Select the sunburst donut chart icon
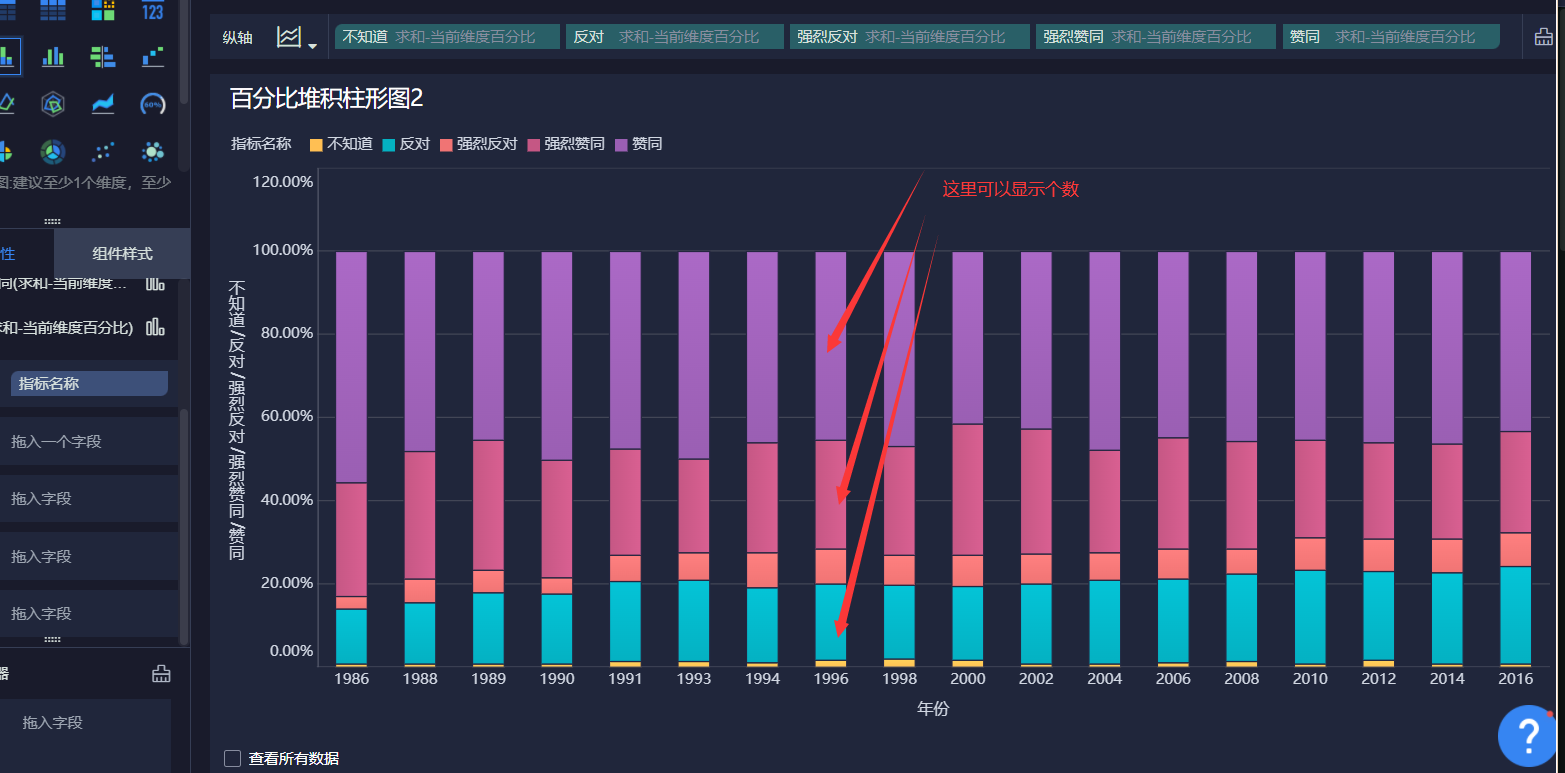Viewport: 1565px width, 773px height. (53, 151)
